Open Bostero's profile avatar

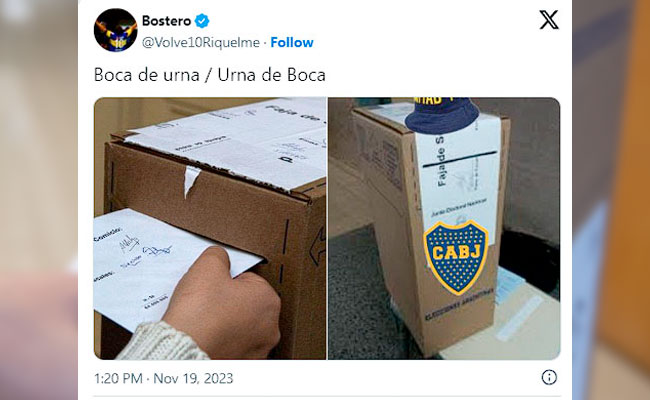click(x=115, y=30)
